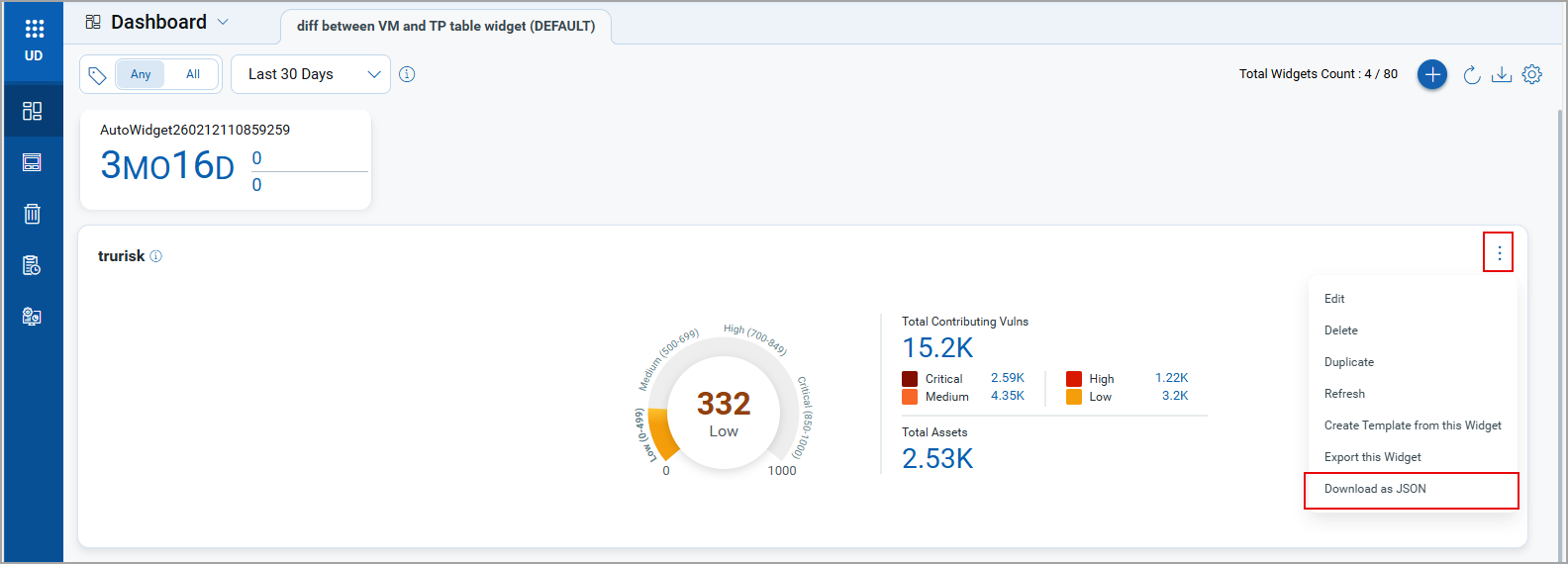Expand the Dashboard title chevron
This screenshot has width=1568, height=564.
tap(223, 22)
